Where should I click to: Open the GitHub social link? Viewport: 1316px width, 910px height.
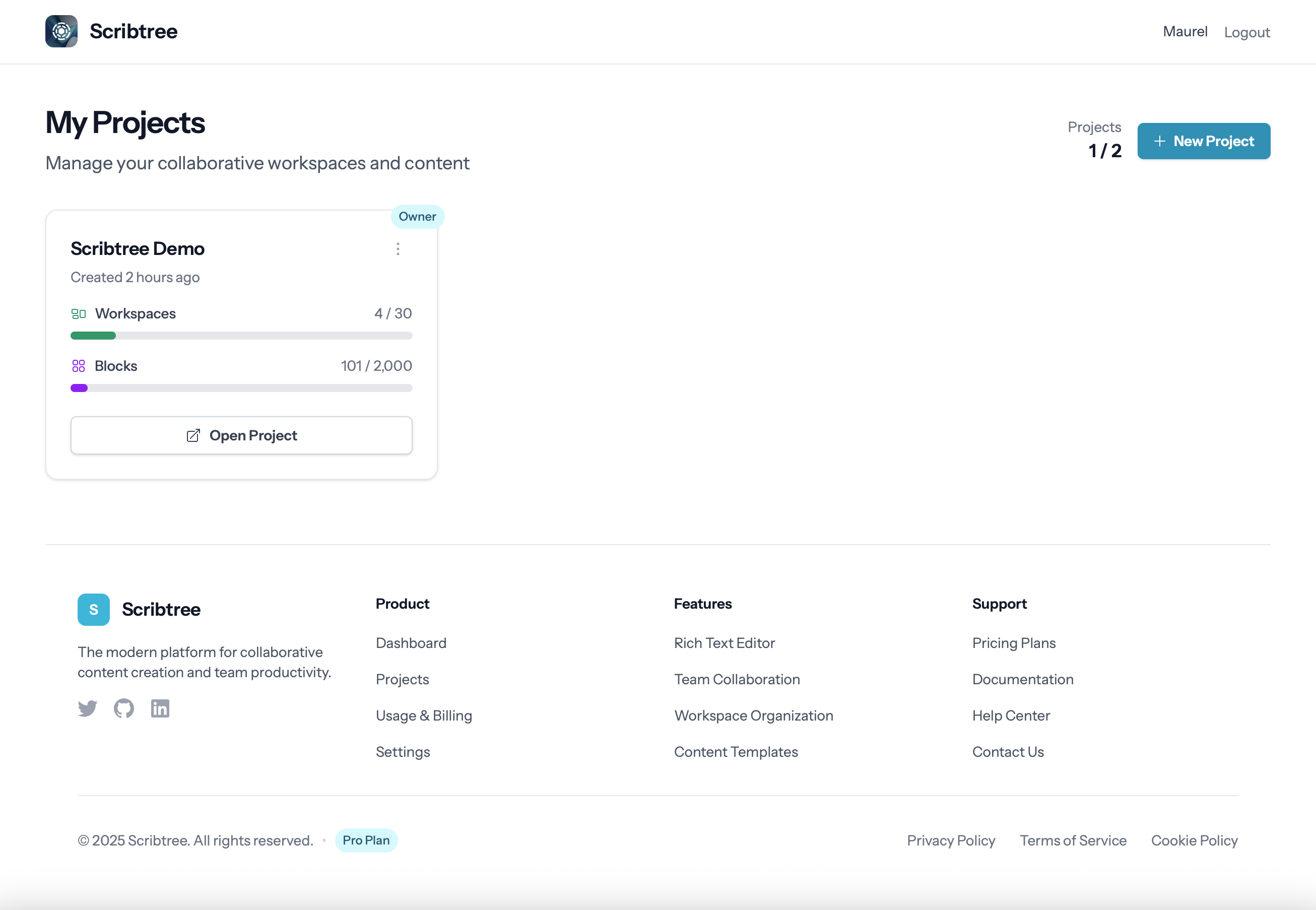click(x=123, y=708)
